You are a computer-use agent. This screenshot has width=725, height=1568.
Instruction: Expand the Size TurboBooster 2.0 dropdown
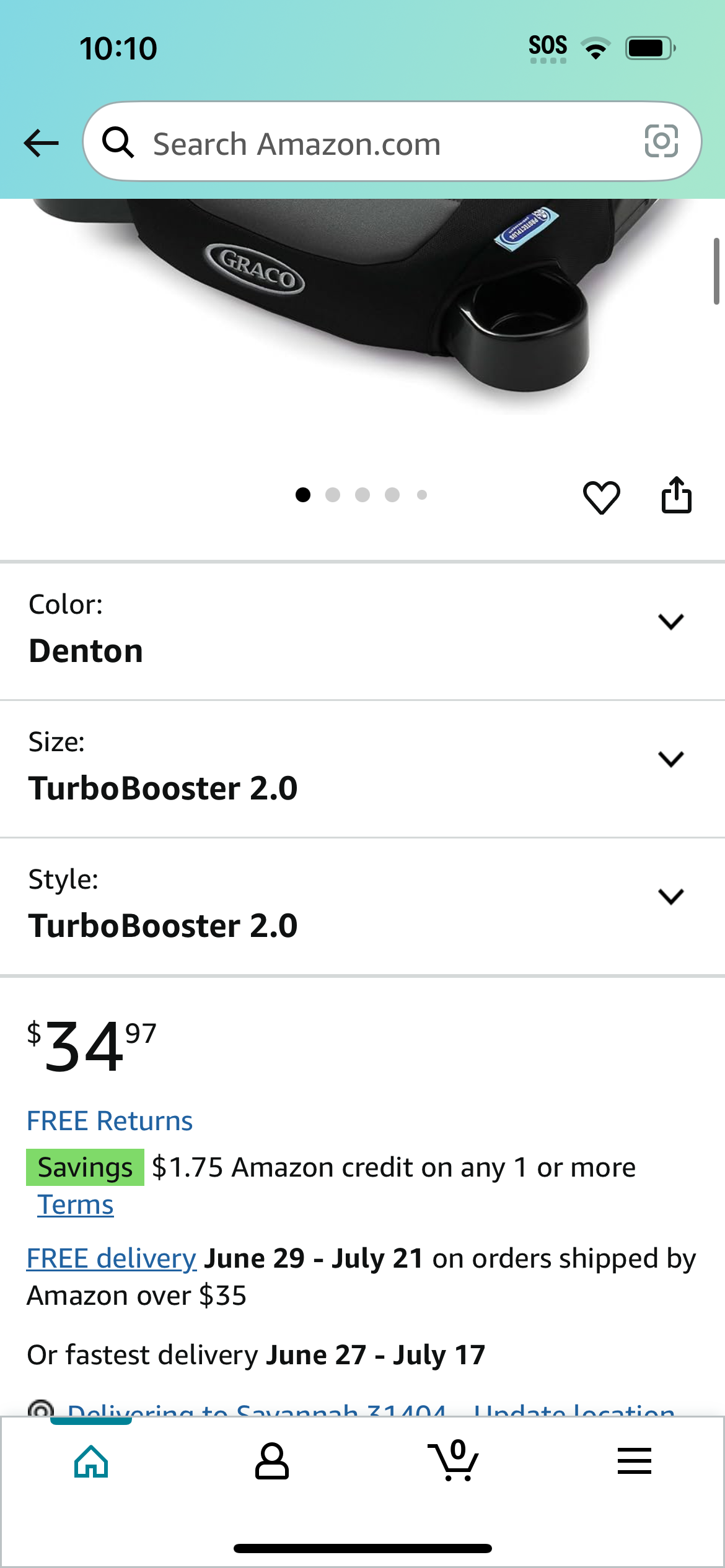[x=362, y=769]
